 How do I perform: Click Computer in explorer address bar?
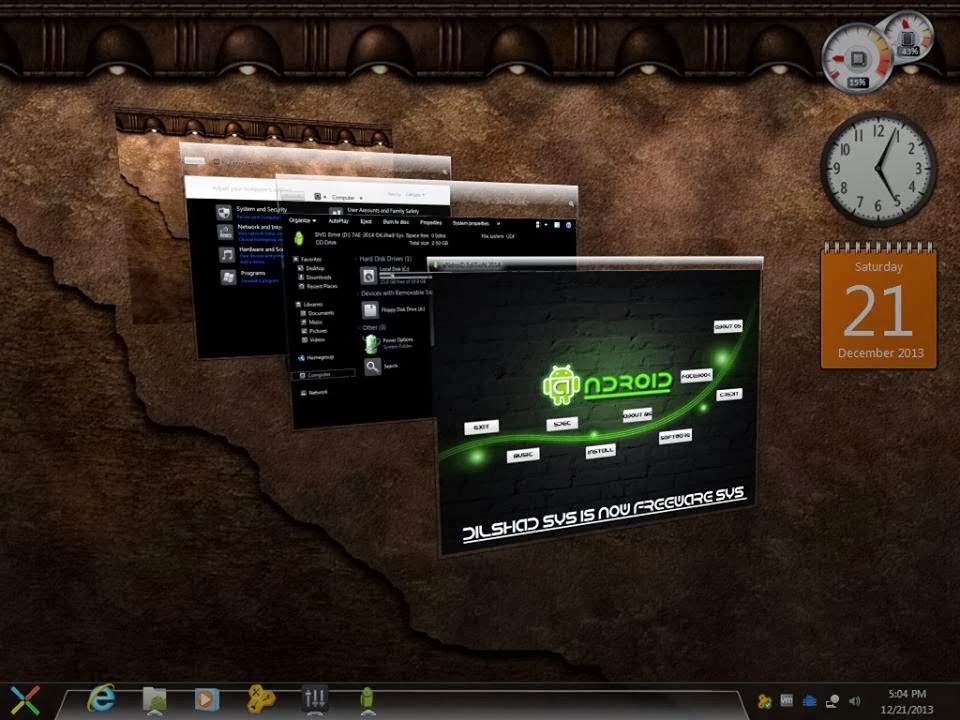click(x=343, y=198)
